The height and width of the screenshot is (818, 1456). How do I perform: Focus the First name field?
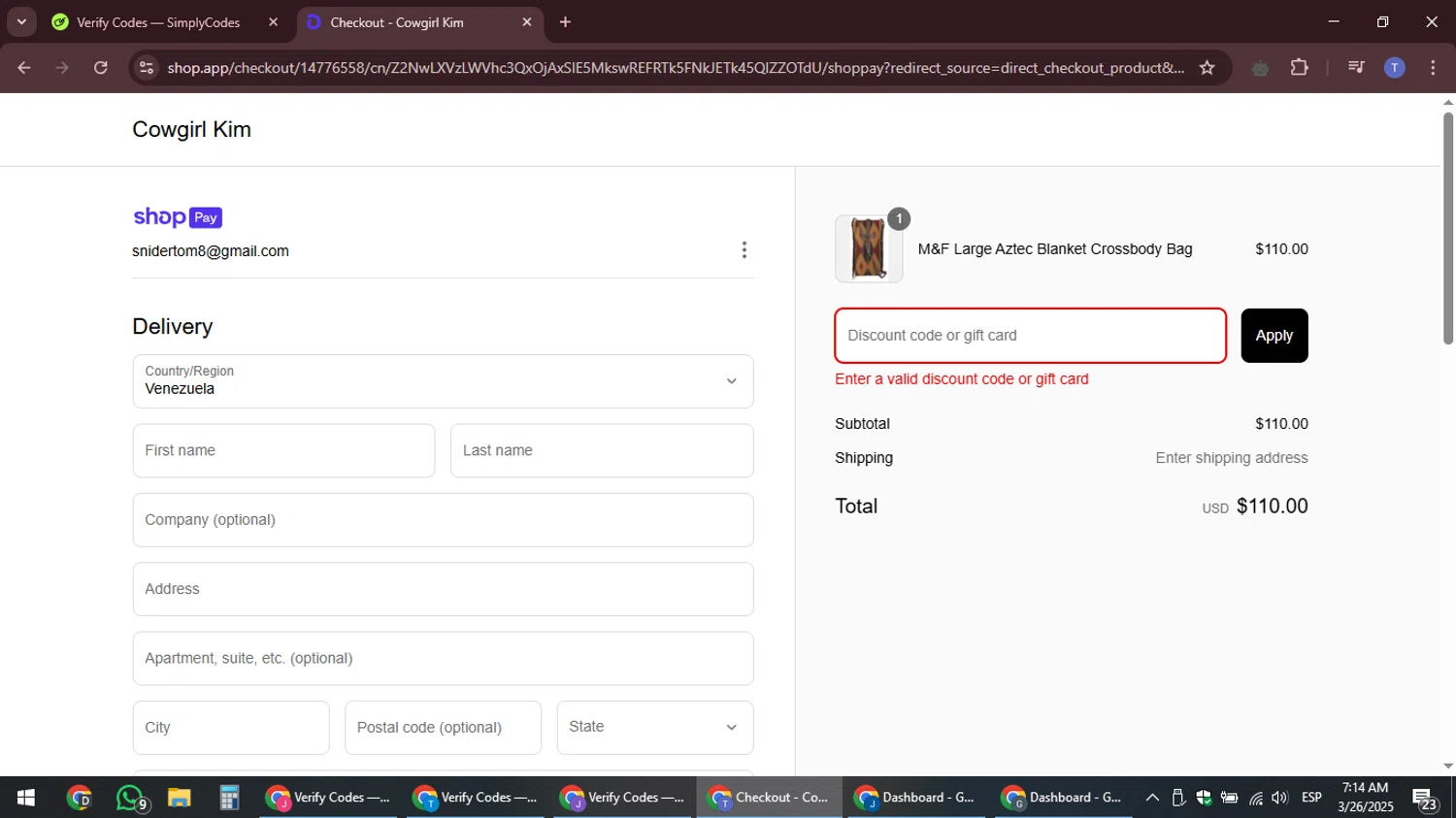coord(283,450)
